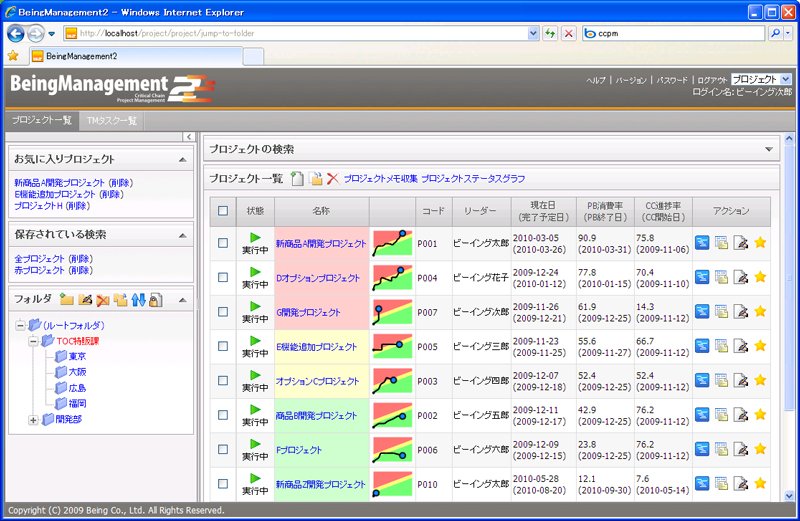Check the box for Dオプションプロジェクト row
This screenshot has width=800, height=521.
coord(223,277)
